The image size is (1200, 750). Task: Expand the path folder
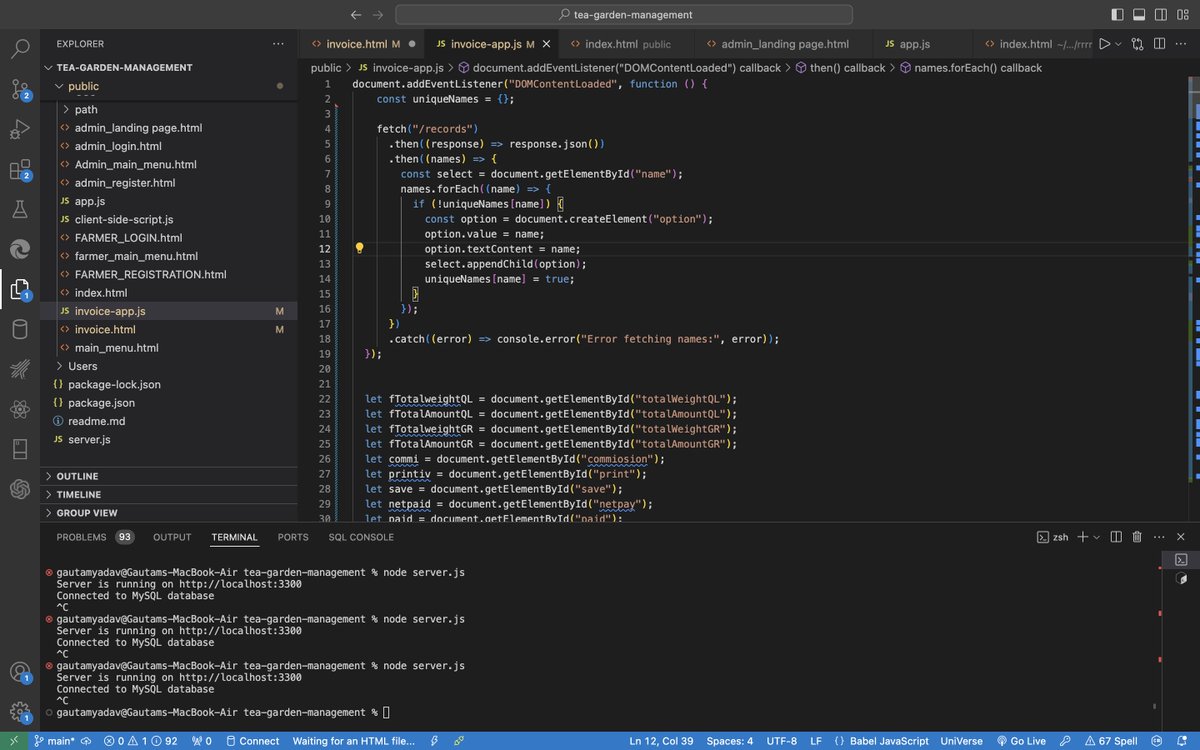86,109
